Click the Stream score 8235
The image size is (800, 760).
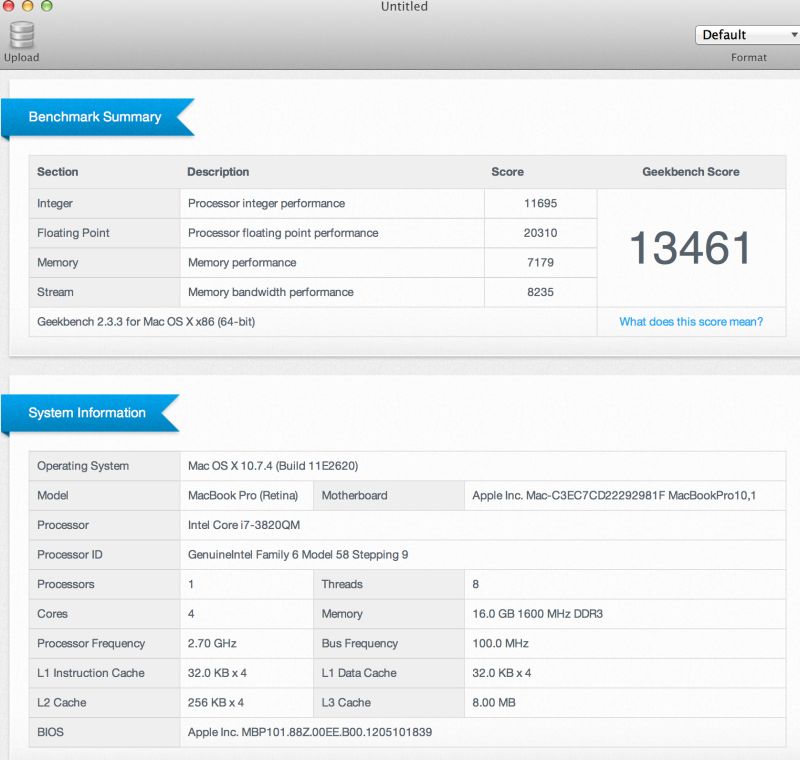pyautogui.click(x=540, y=292)
